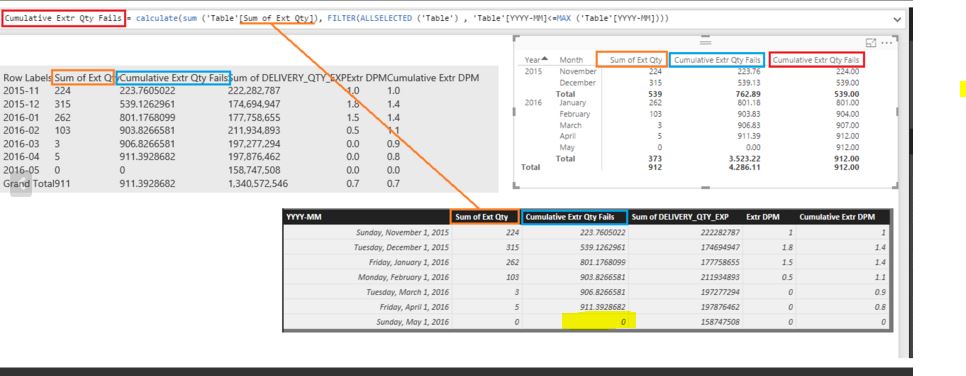Expand the formula bar with the chevron
This screenshot has height=376, width=966.
click(x=897, y=19)
